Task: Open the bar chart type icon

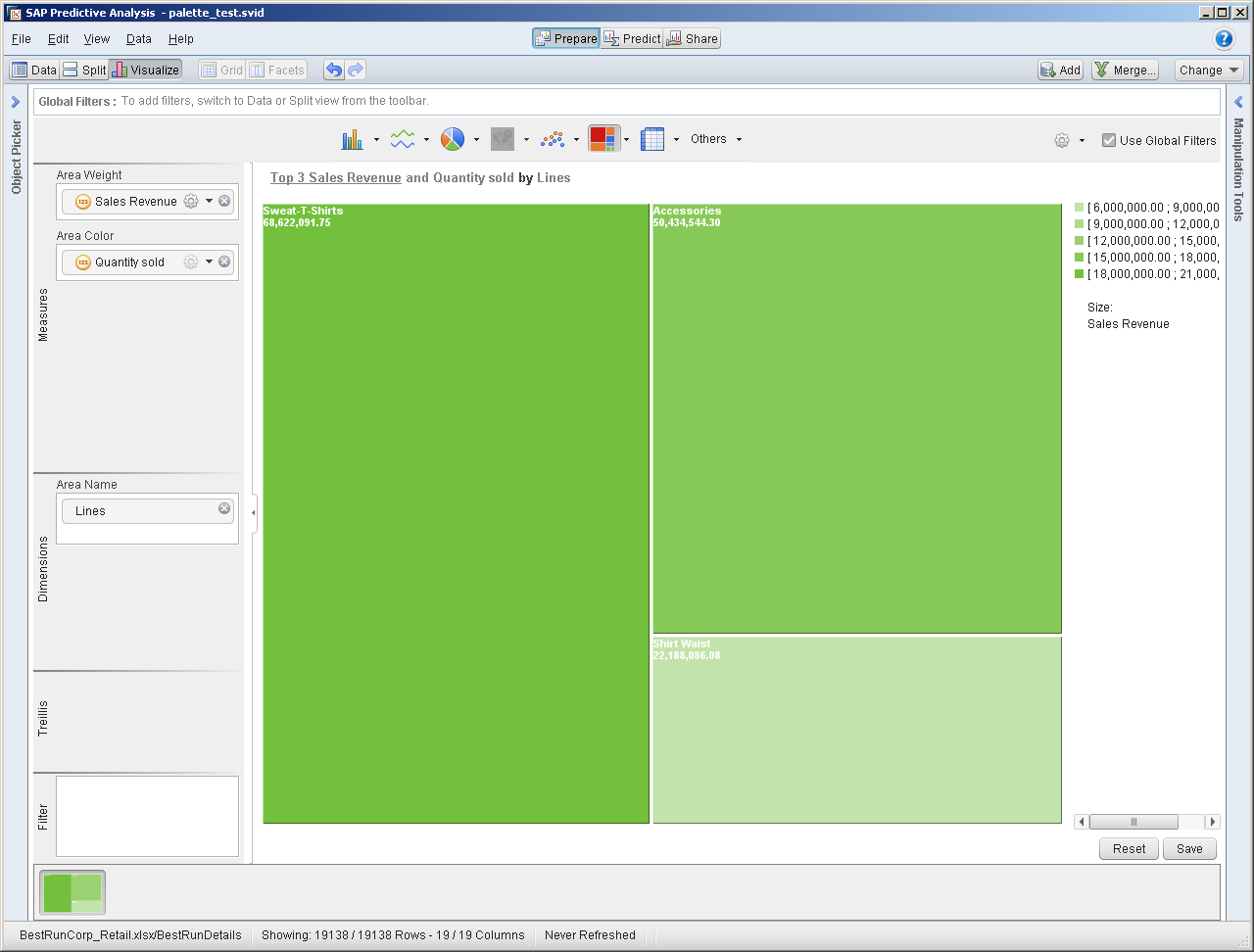Action: click(352, 139)
